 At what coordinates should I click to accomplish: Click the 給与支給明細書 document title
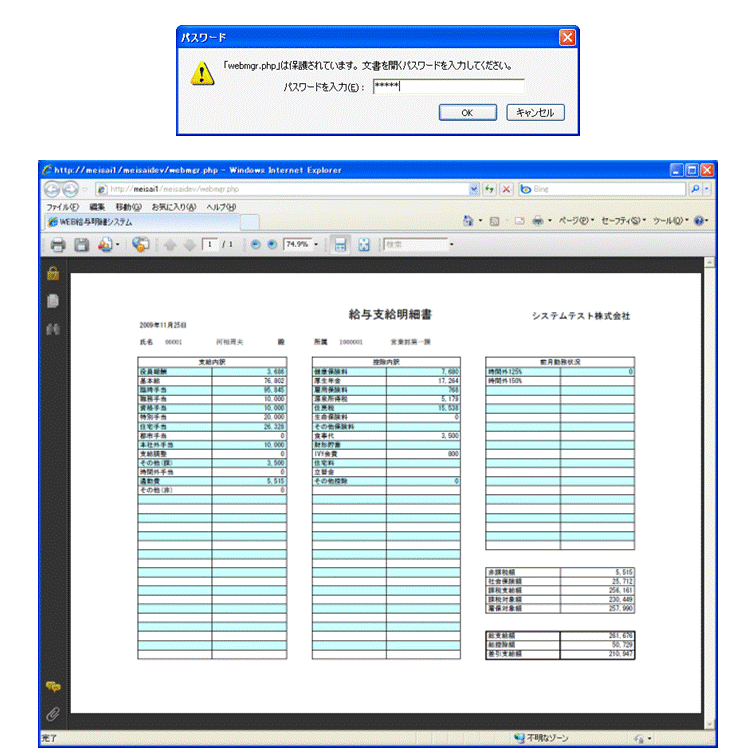[390, 315]
